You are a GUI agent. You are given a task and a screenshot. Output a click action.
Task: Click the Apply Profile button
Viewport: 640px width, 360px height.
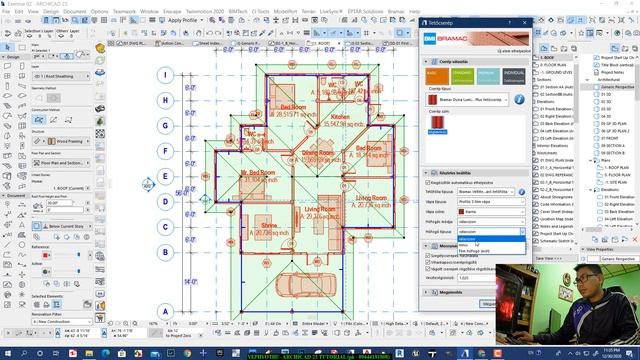click(x=182, y=20)
